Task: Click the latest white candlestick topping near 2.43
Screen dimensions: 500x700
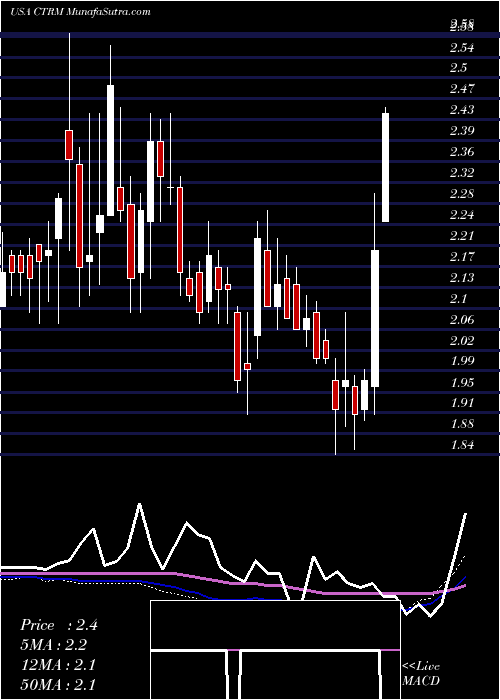Action: coord(385,167)
